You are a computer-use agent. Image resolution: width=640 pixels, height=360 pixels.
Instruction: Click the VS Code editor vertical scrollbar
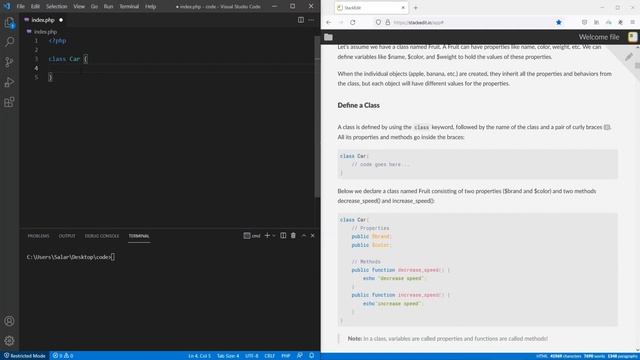[317, 116]
